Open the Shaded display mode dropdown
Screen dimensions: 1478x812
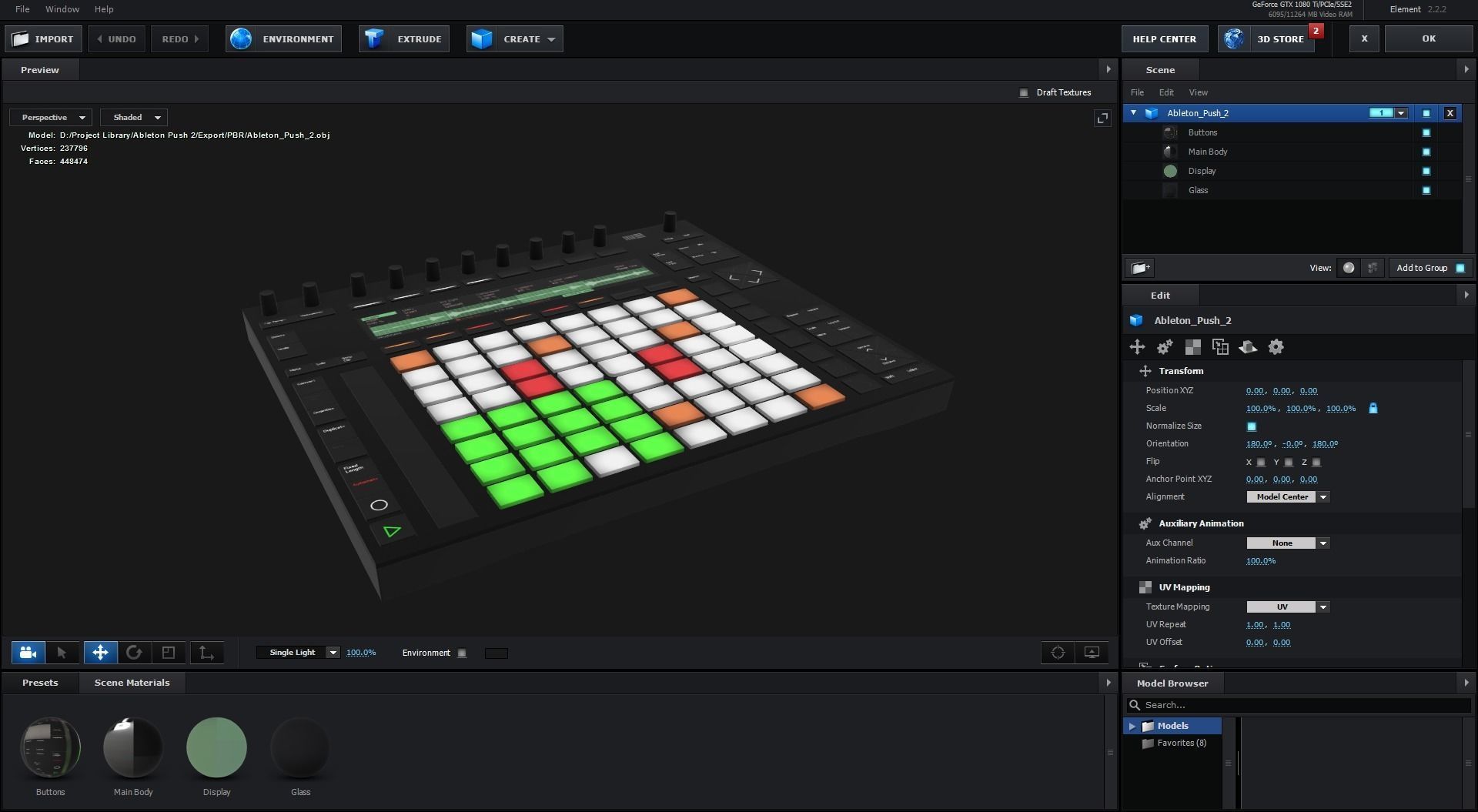[135, 118]
